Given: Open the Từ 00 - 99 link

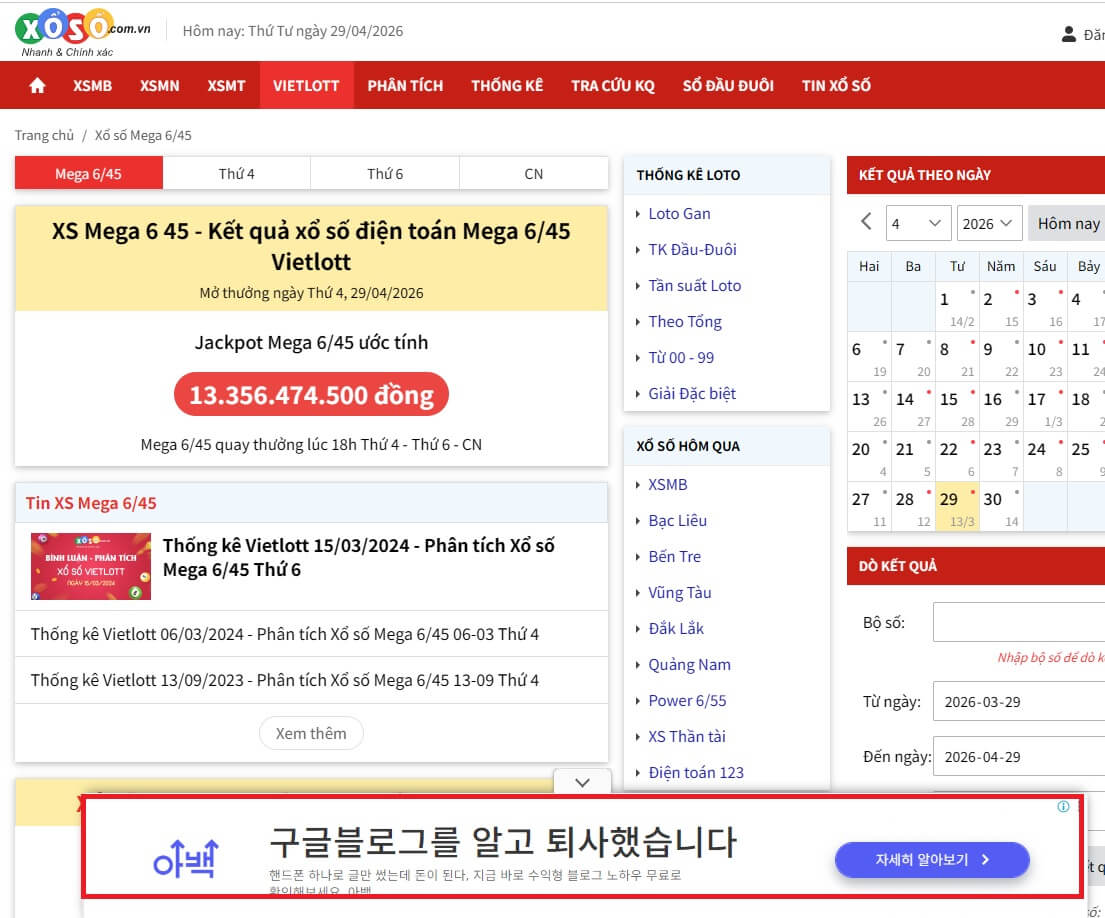Looking at the screenshot, I should tap(681, 357).
